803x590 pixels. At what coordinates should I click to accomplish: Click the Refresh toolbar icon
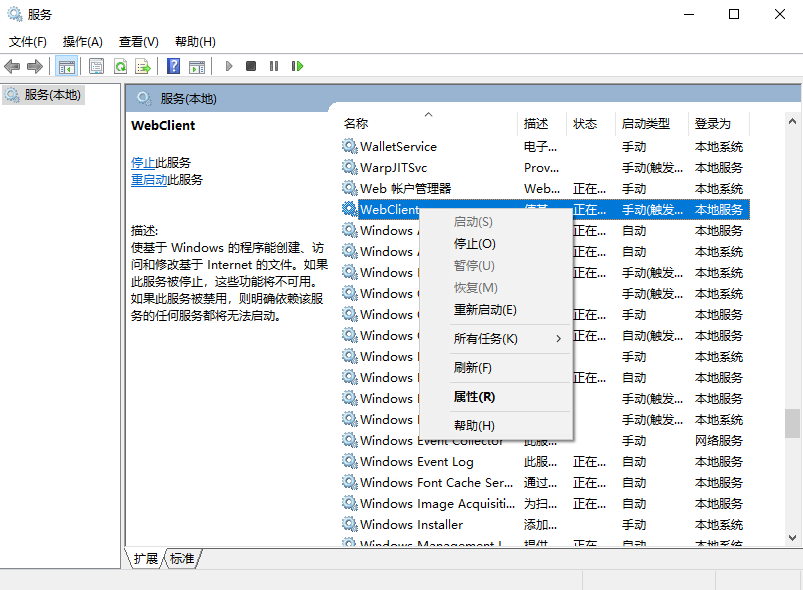(120, 66)
